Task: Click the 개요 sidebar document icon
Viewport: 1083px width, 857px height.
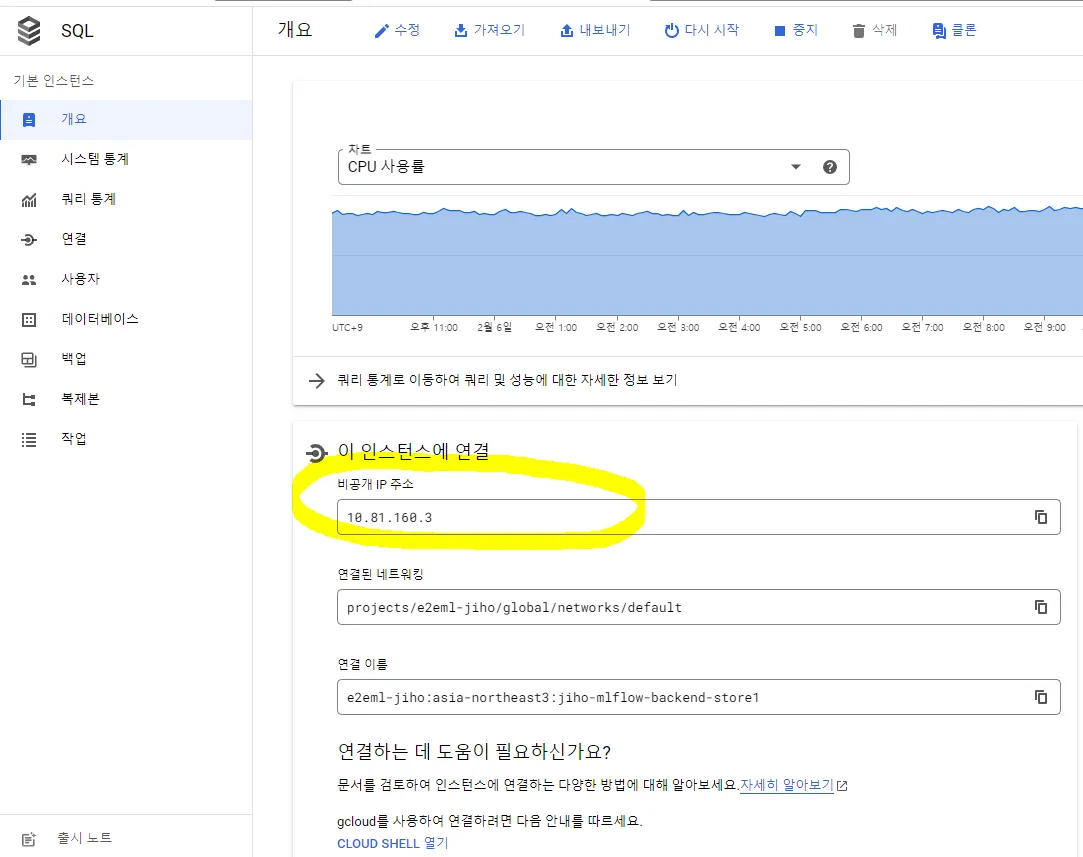Action: click(29, 120)
